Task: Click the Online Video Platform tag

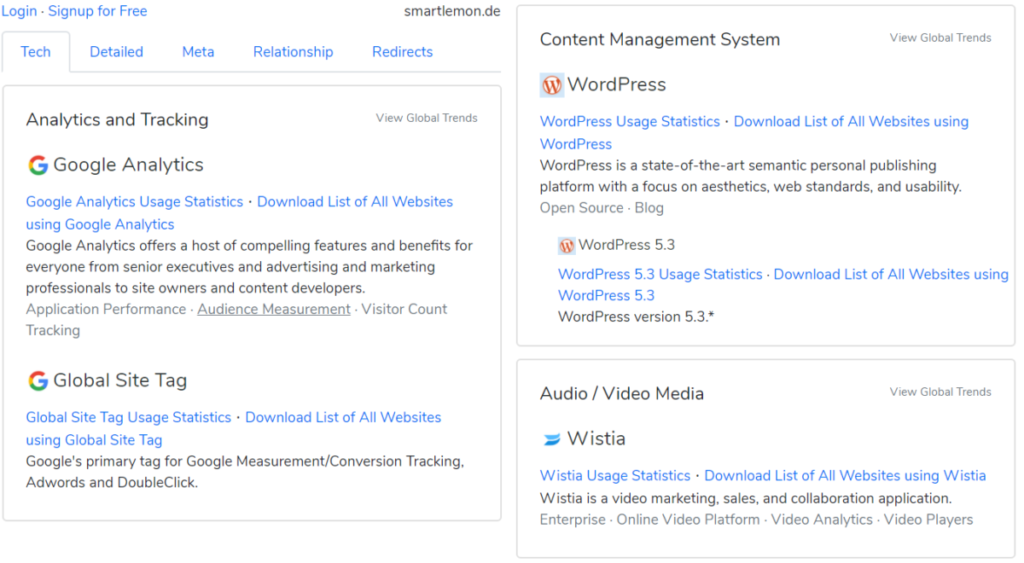Action: 688,520
